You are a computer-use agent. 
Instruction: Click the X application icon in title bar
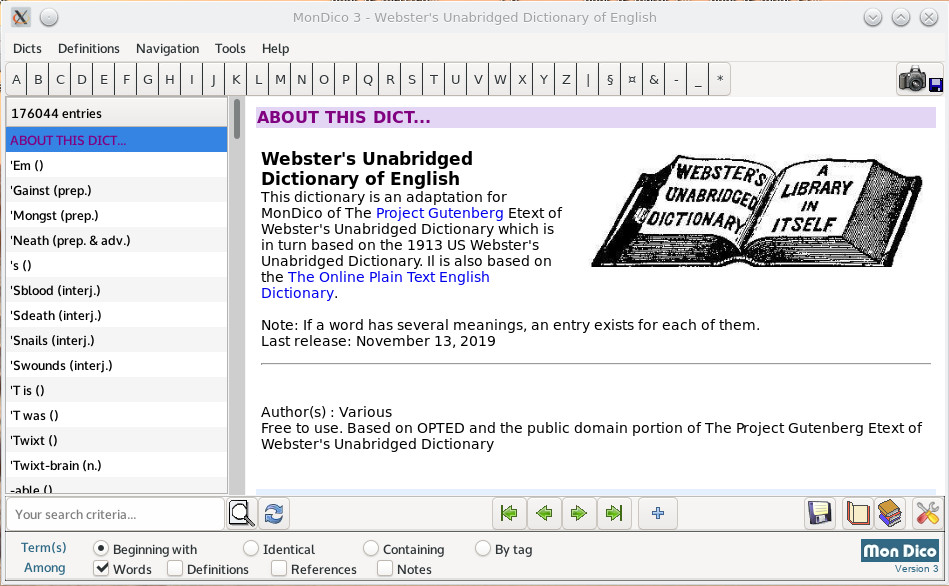tap(21, 17)
